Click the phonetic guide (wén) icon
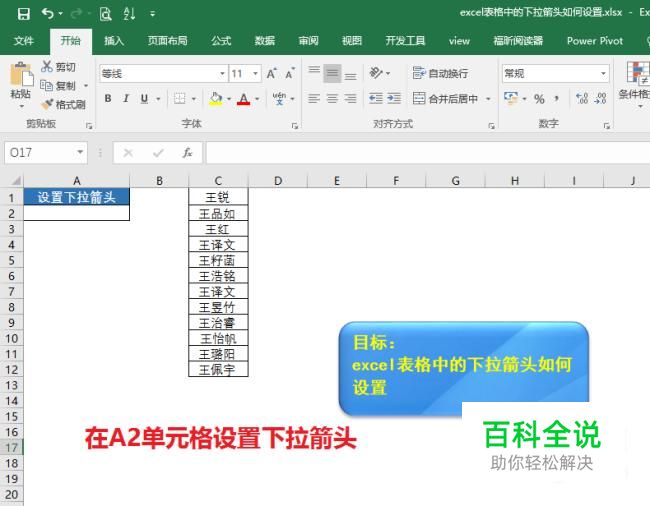Image resolution: width=650 pixels, height=506 pixels. (x=279, y=99)
